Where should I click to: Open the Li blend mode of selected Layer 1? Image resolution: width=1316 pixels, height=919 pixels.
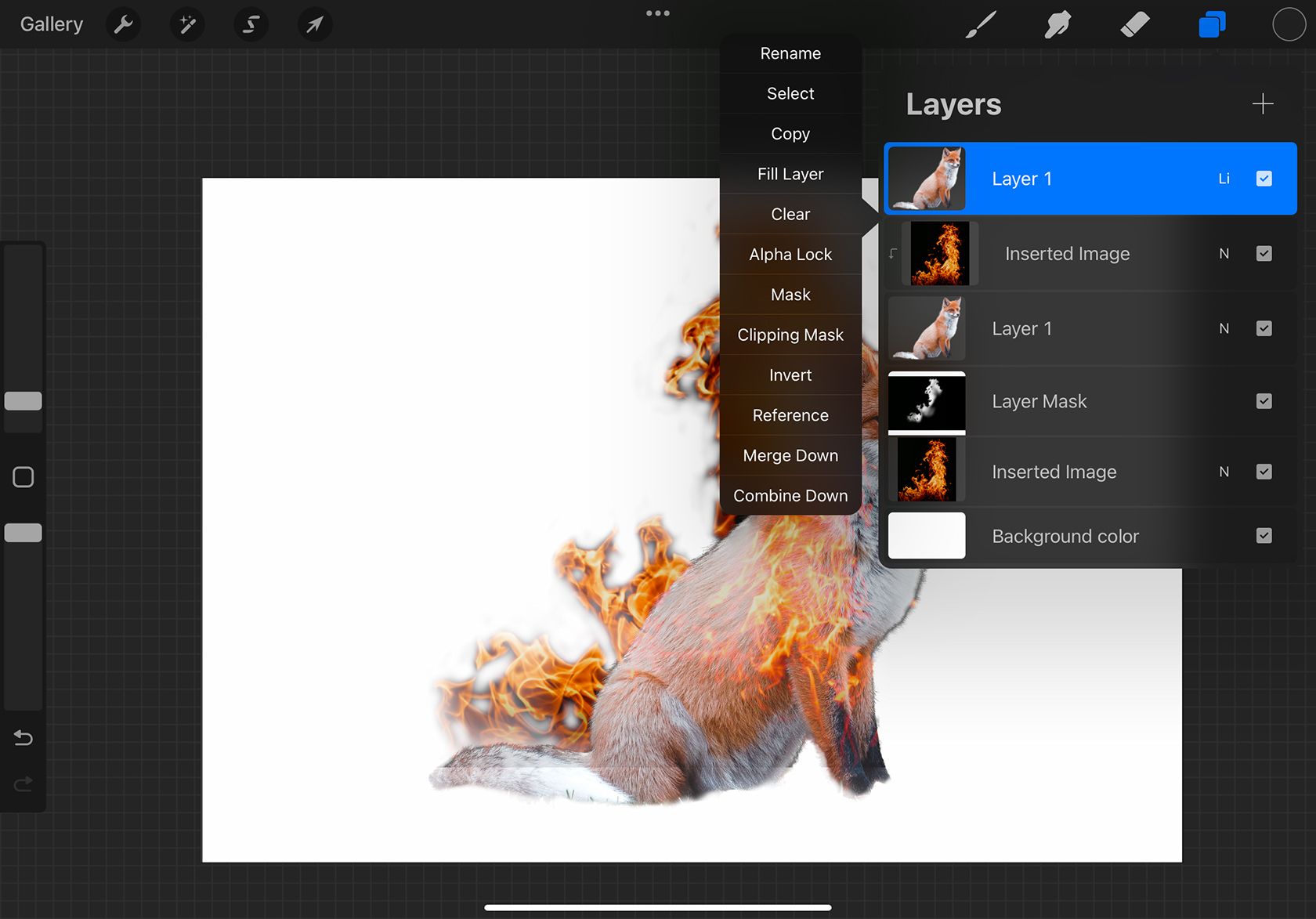point(1224,179)
